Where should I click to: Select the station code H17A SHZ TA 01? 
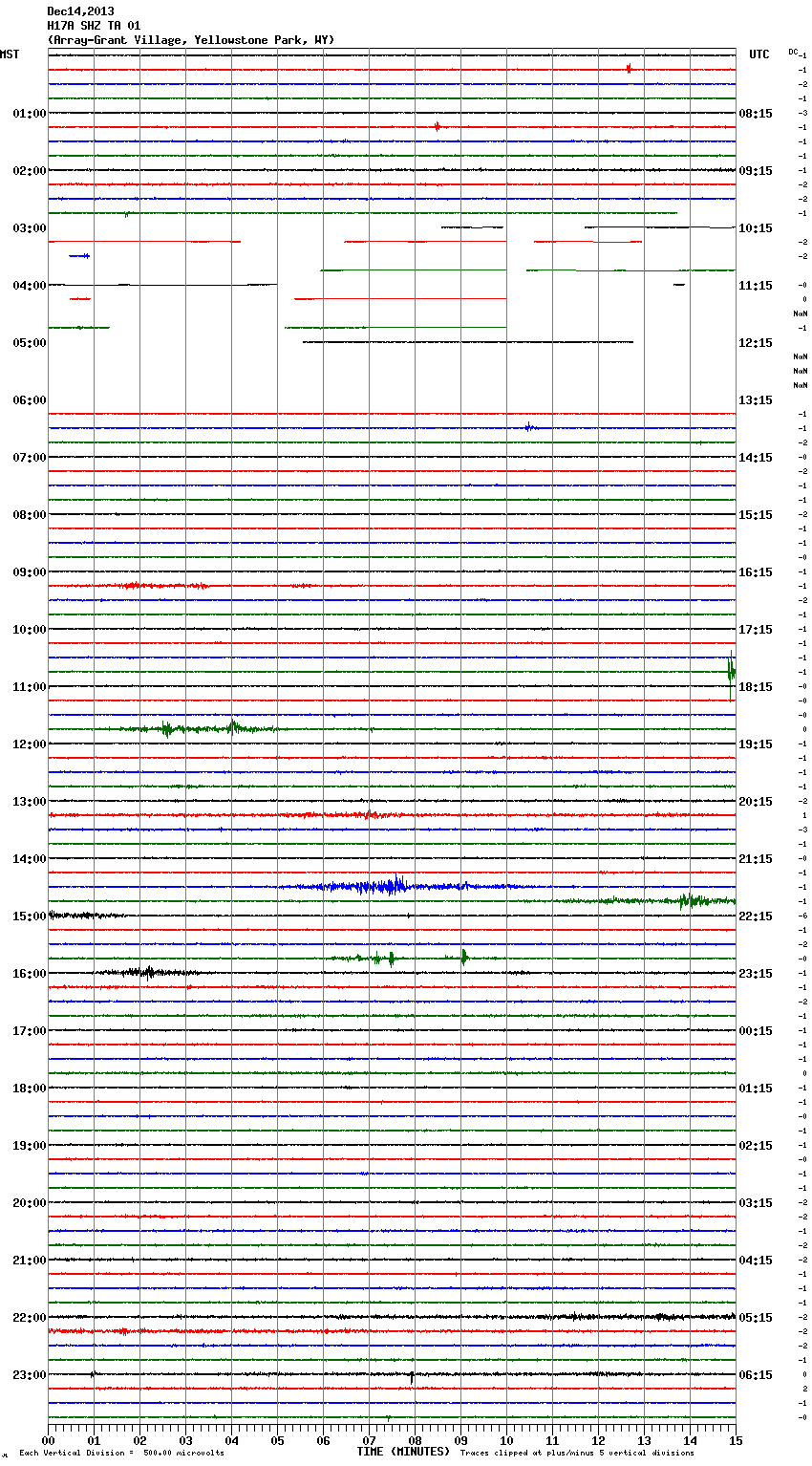pyautogui.click(x=94, y=26)
